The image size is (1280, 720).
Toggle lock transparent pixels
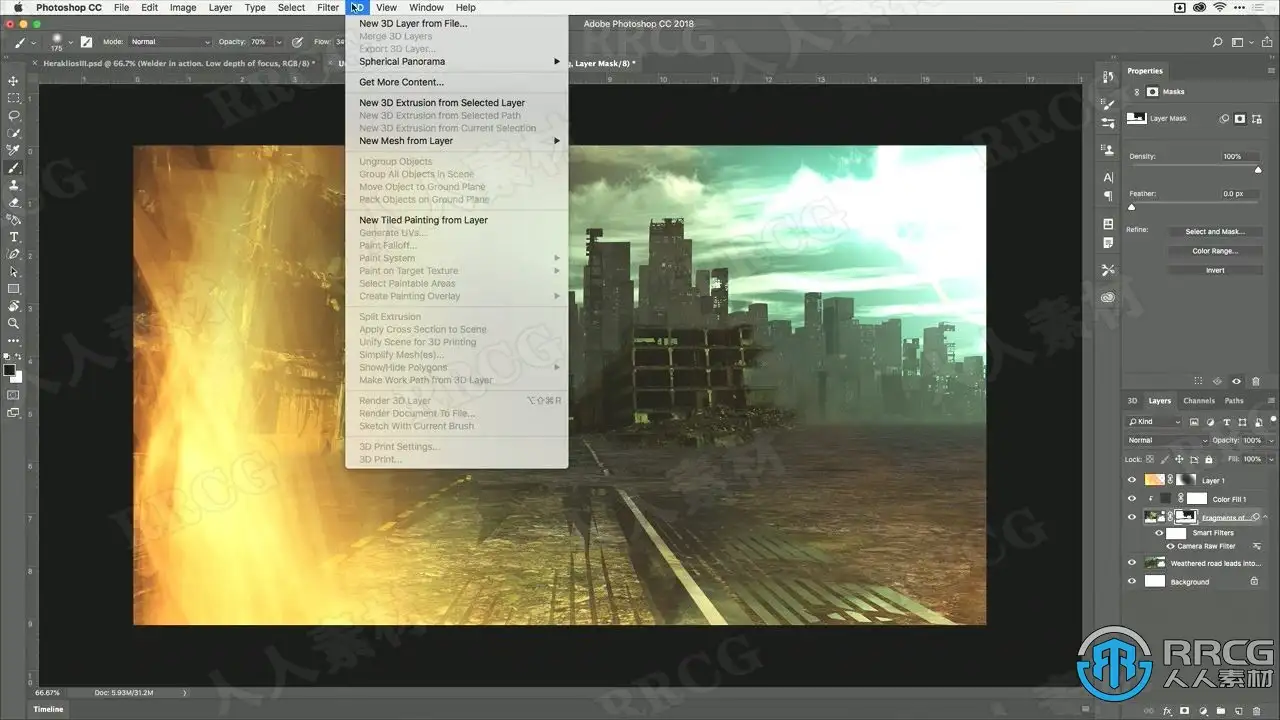pos(1151,459)
